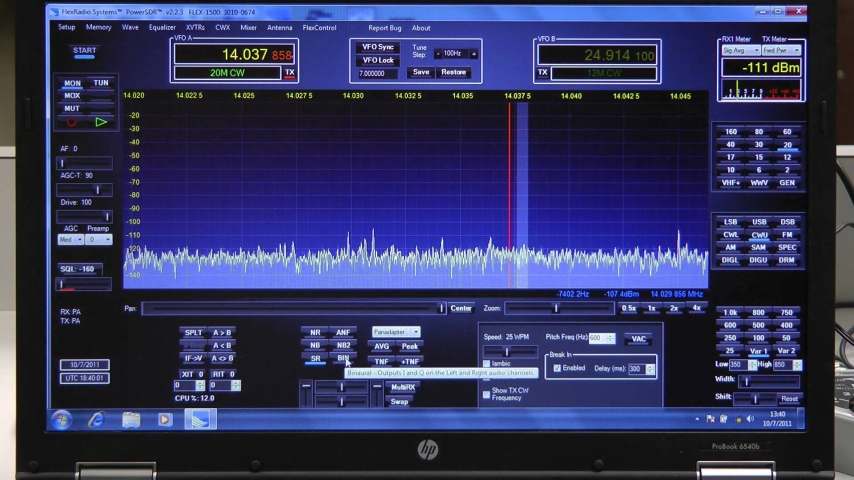Screen dimensions: 854x480
Task: Open the Wave menu
Action: [x=130, y=27]
